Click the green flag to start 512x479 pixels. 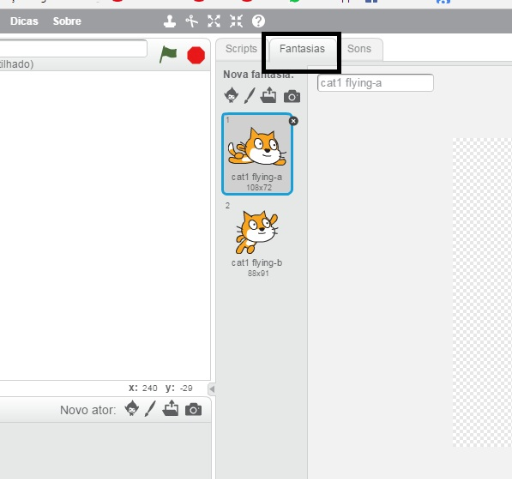pyautogui.click(x=168, y=55)
